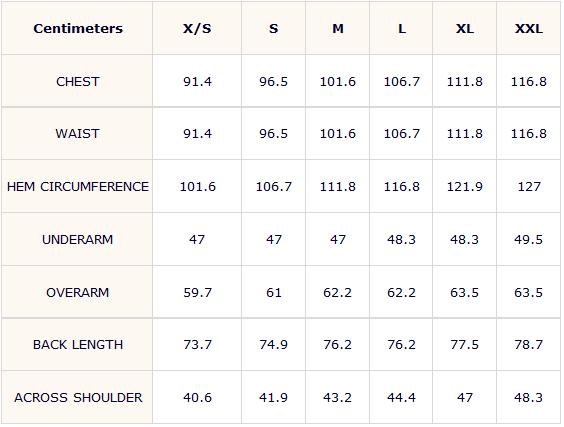
Task: Select the ACROSS SHOULDER row label
Action: [78, 398]
